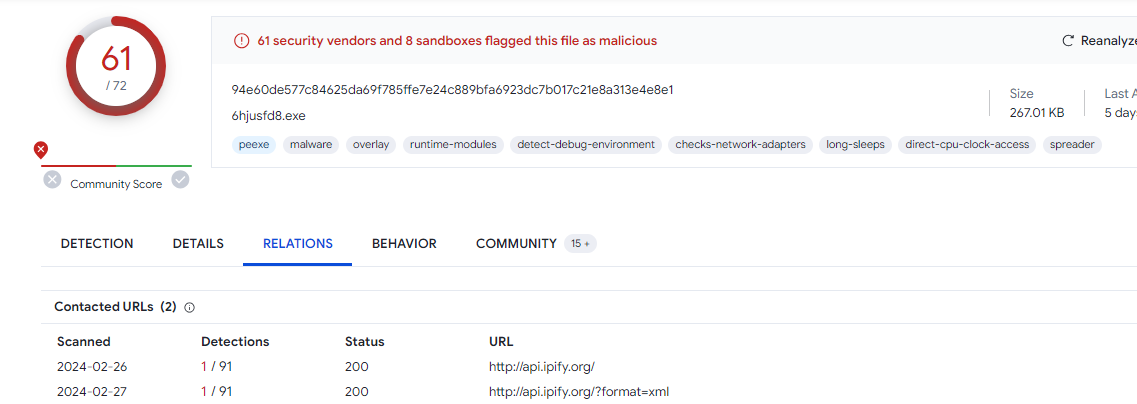Image resolution: width=1137 pixels, height=404 pixels.
Task: Open the http://api.ipify.org/ URL link
Action: [542, 366]
